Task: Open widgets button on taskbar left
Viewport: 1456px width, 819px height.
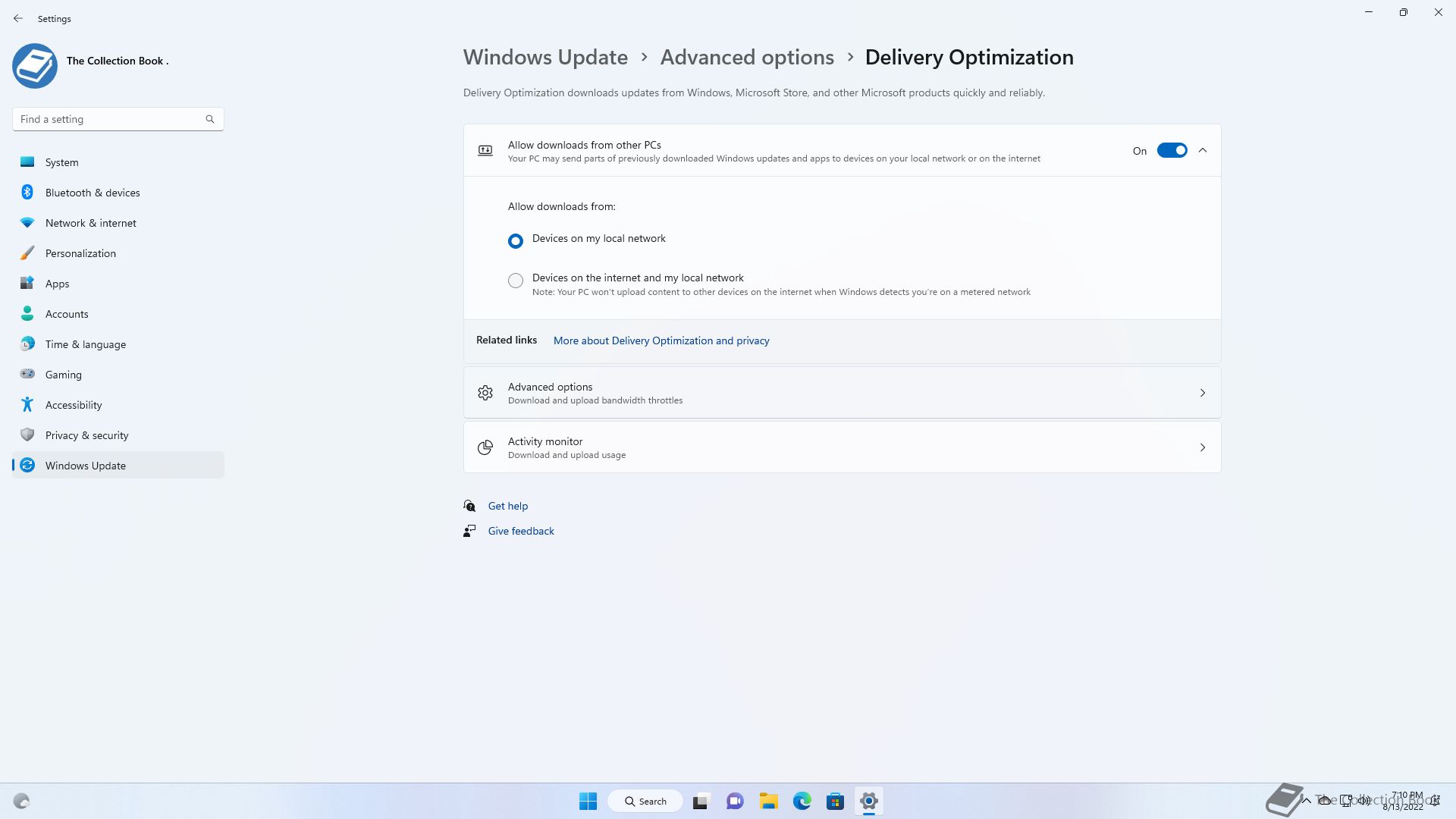Action: click(x=21, y=801)
